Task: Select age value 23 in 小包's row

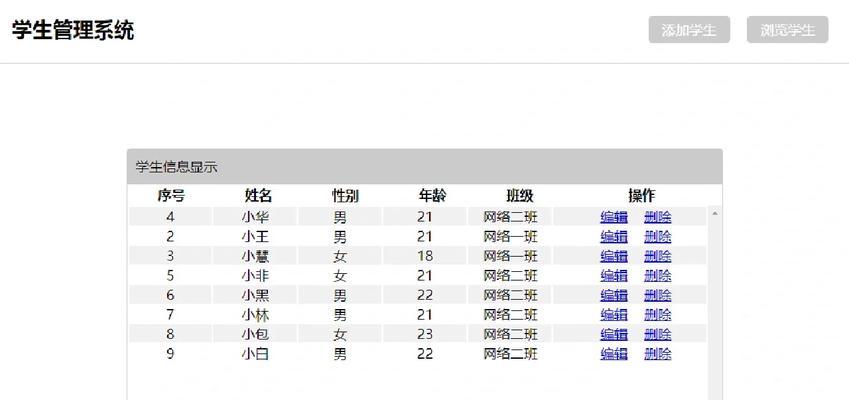Action: [425, 334]
